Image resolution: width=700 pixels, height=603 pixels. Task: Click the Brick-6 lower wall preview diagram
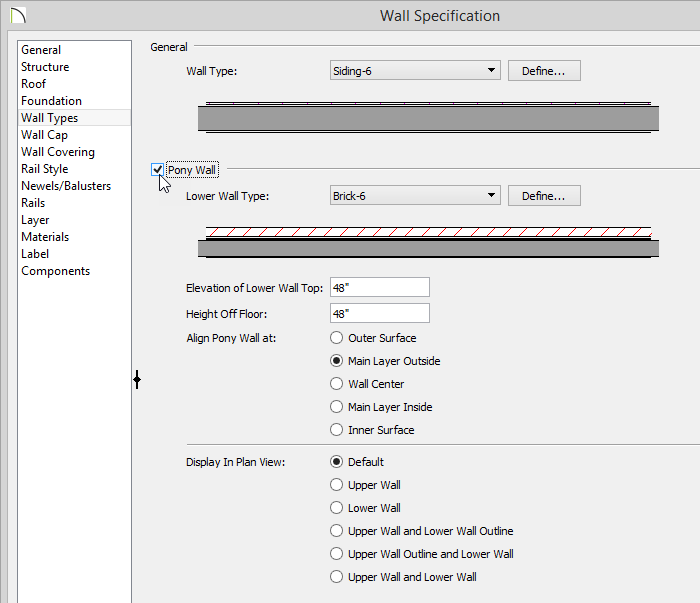coord(429,242)
